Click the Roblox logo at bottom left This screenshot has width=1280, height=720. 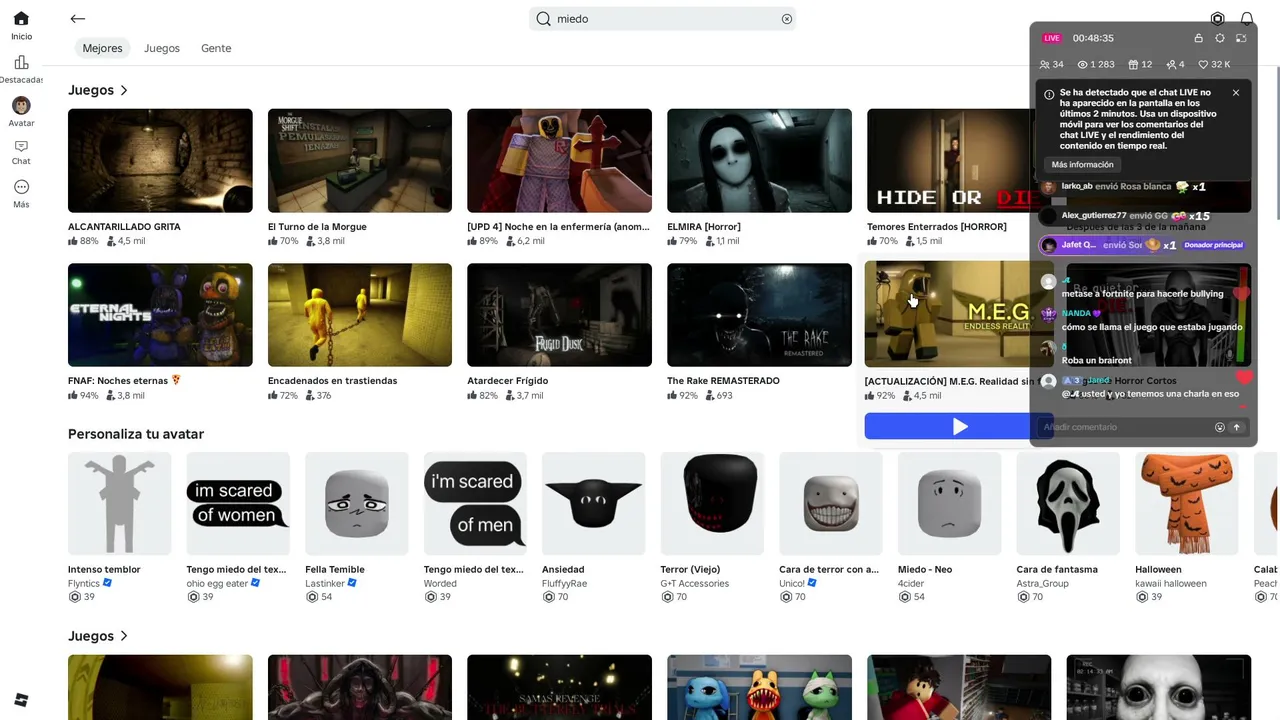[x=21, y=700]
